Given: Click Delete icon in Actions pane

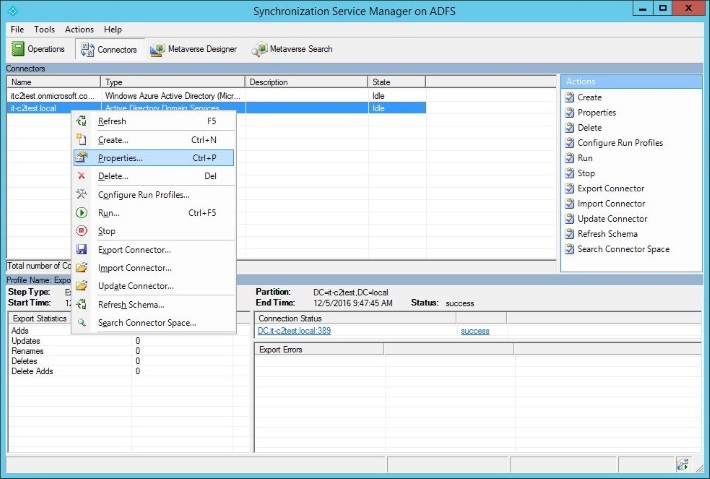Looking at the screenshot, I should click(x=570, y=128).
